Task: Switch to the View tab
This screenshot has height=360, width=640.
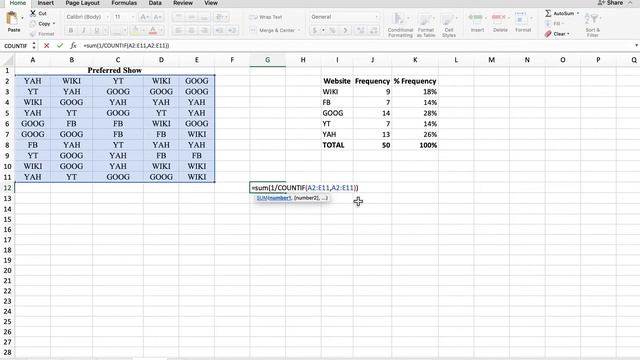Action: (211, 3)
